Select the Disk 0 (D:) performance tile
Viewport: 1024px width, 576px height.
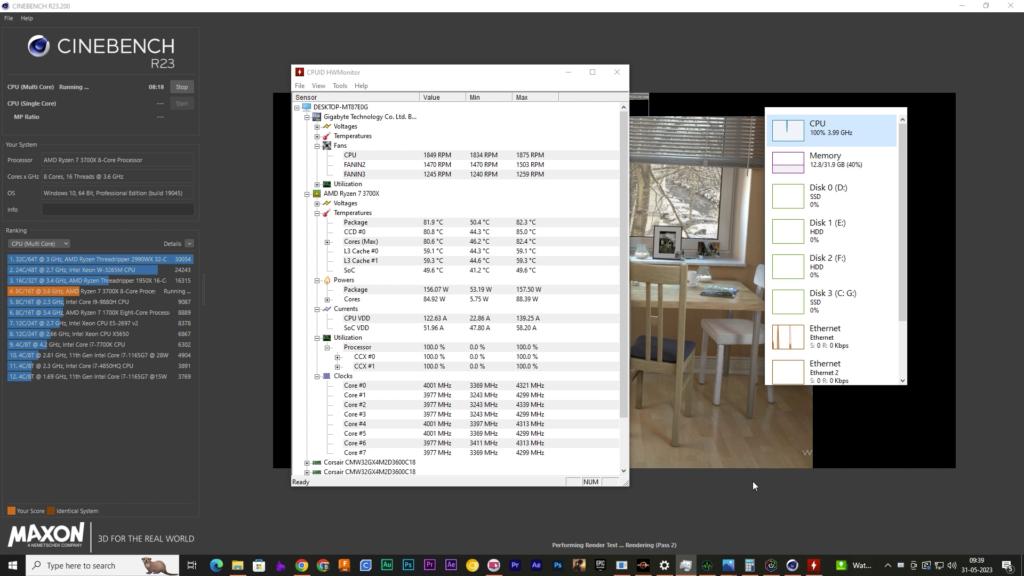point(833,196)
